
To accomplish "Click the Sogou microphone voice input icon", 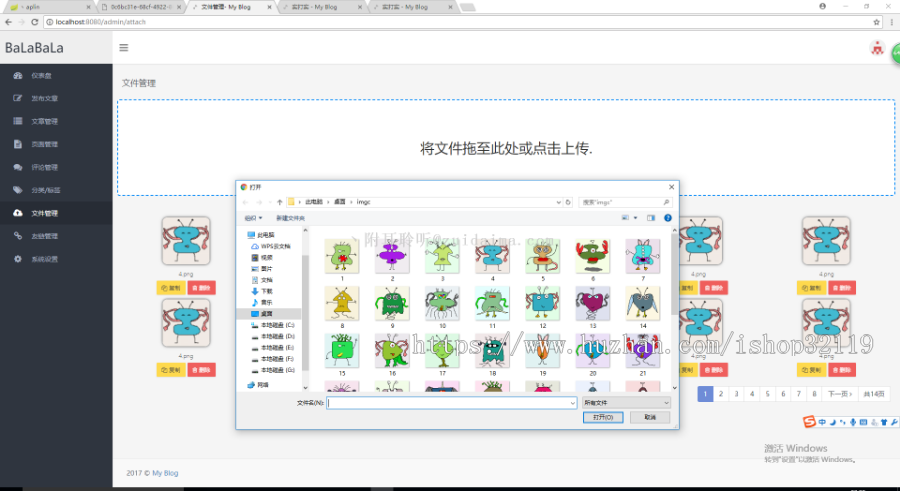I will [x=853, y=422].
